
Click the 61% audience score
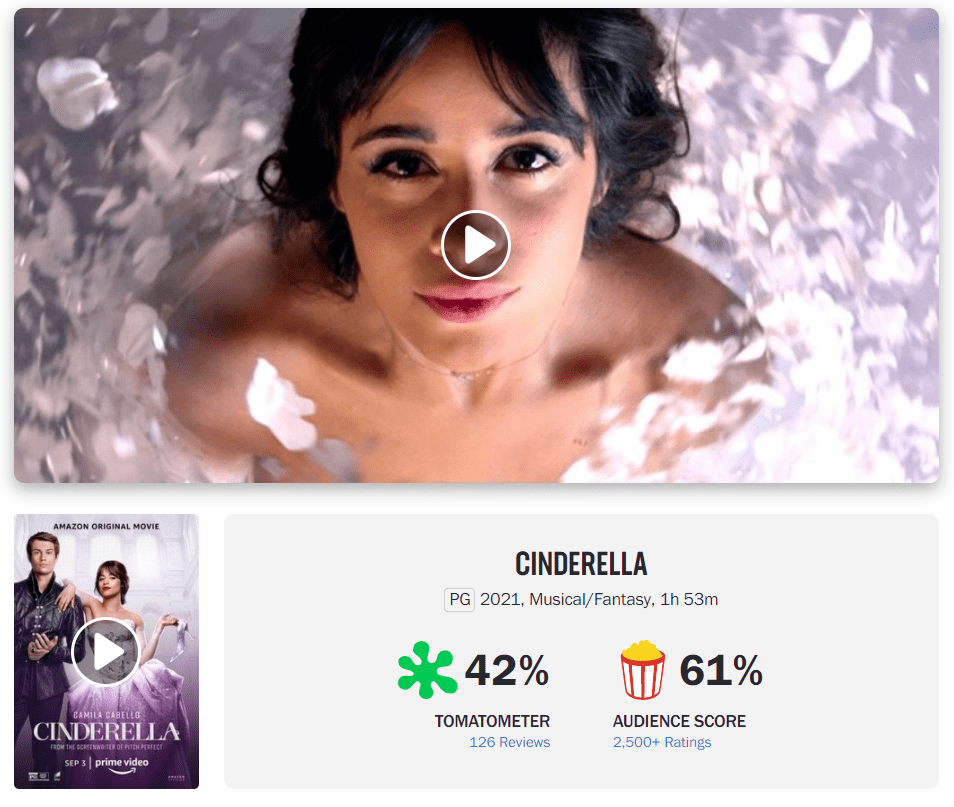click(x=721, y=670)
